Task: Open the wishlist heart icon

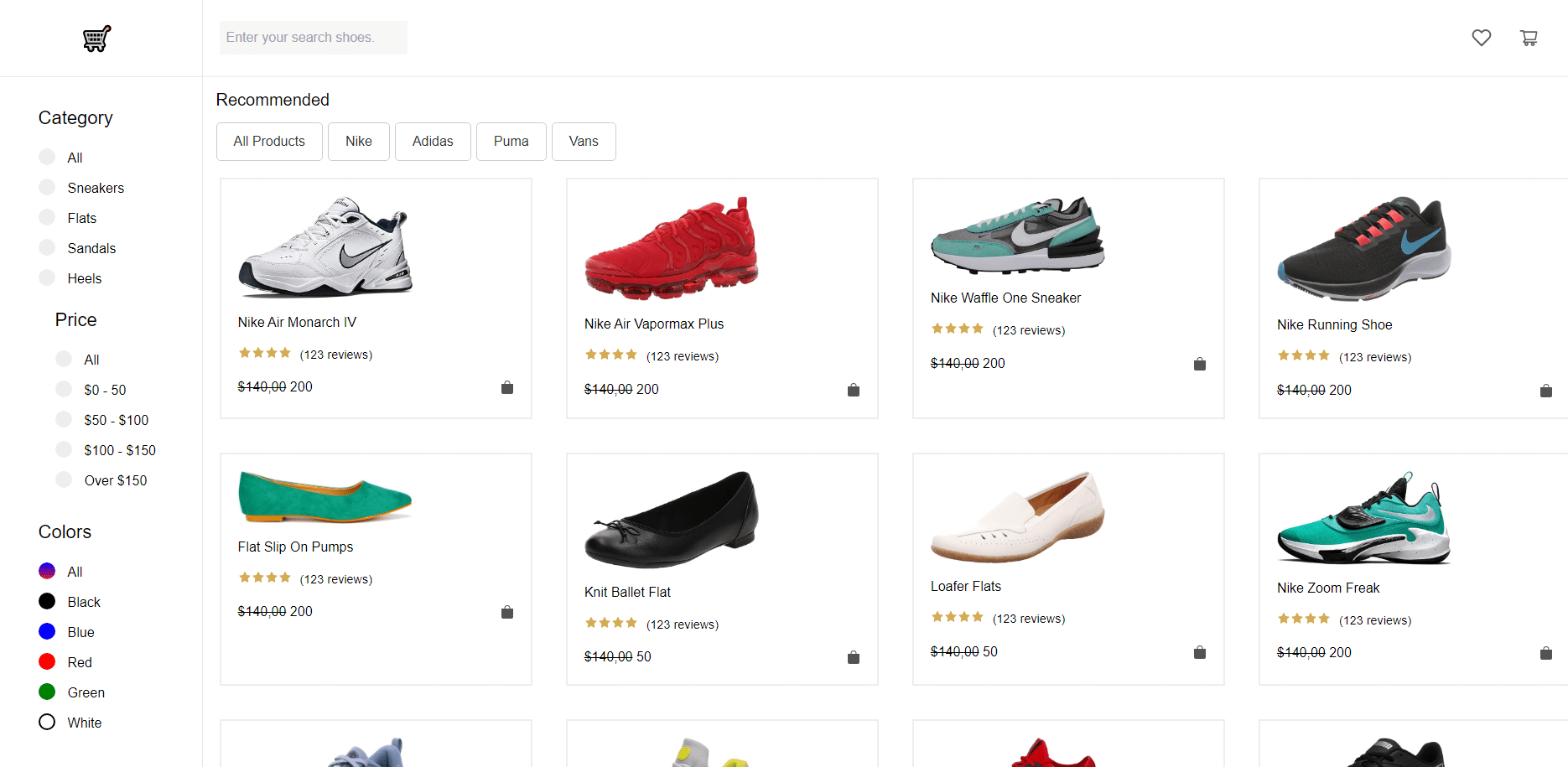Action: [x=1482, y=38]
